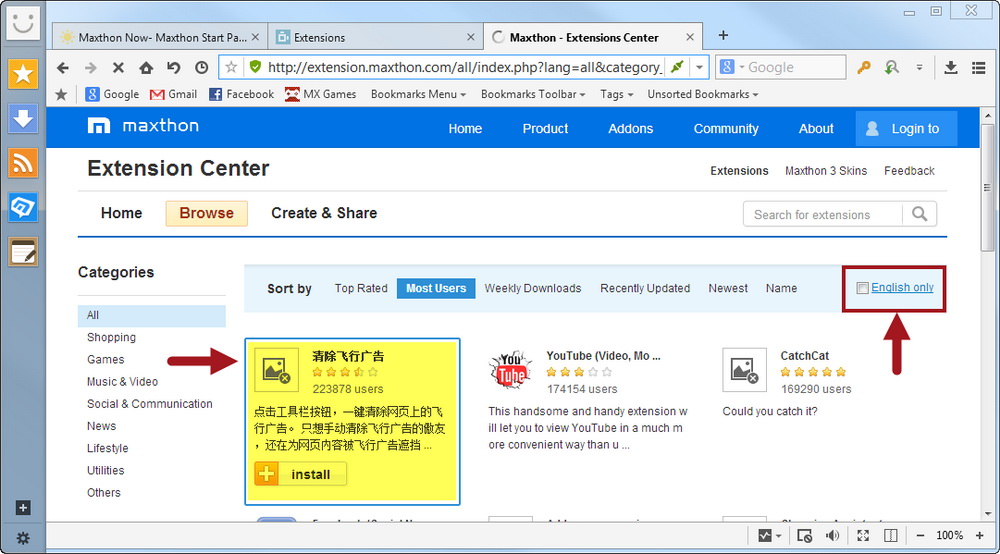Open the CatchCat extension title
The width and height of the screenshot is (1000, 554).
805,356
